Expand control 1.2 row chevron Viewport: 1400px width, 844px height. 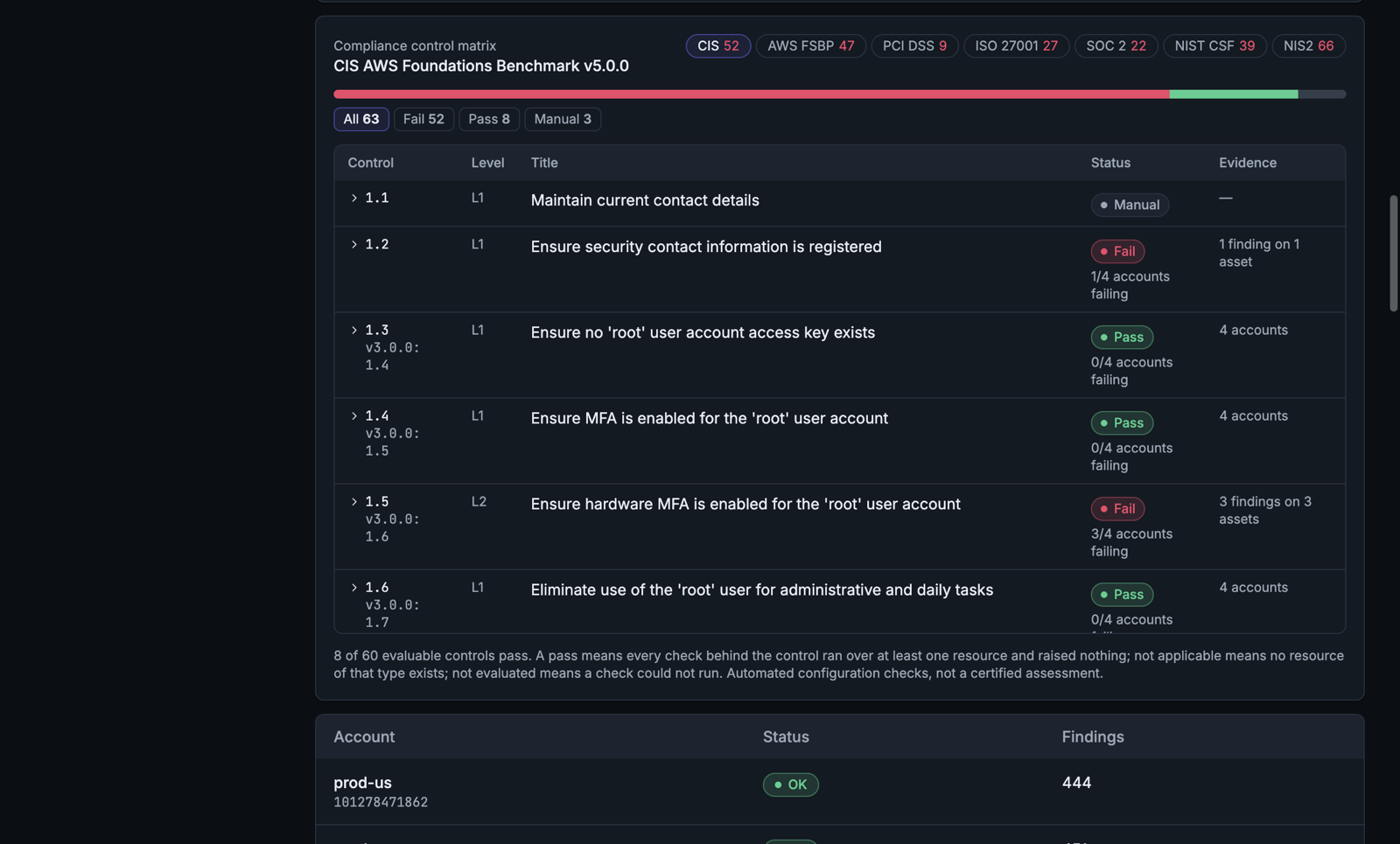click(354, 245)
